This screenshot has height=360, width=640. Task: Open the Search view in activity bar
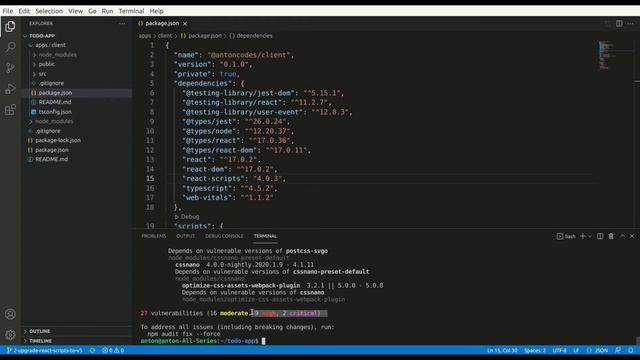[x=10, y=47]
